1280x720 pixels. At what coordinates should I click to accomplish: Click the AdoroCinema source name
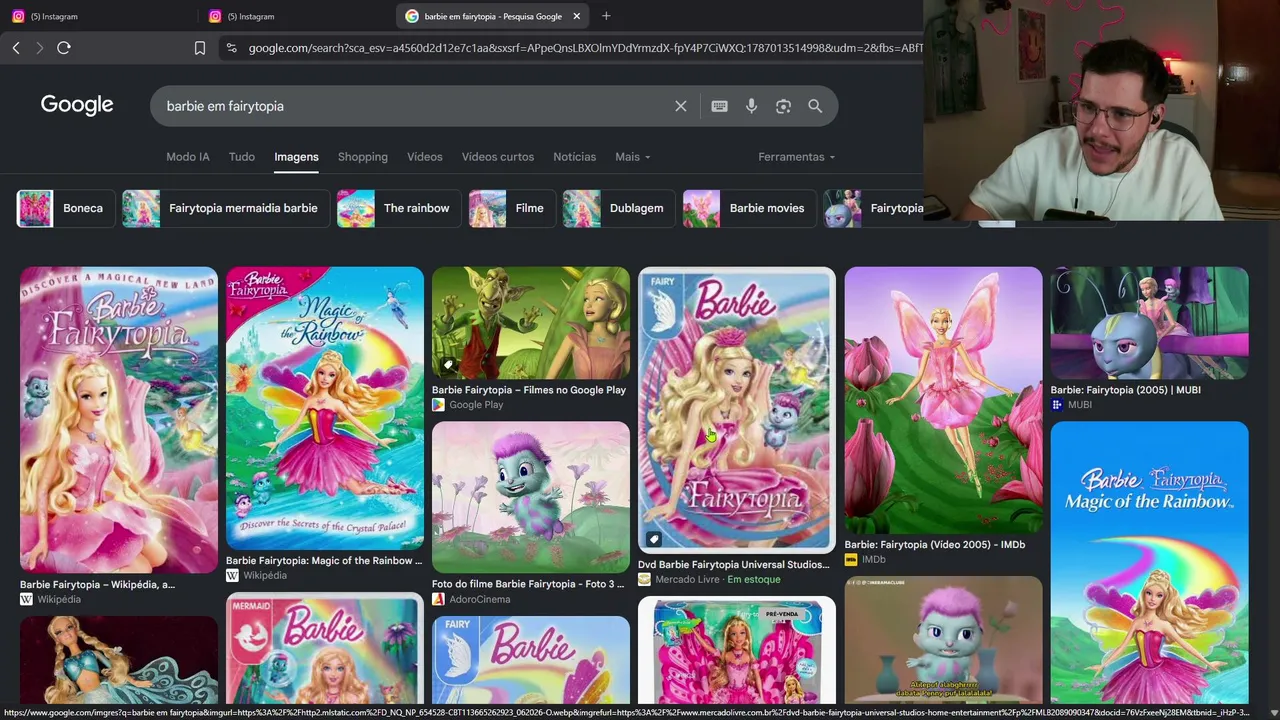coord(480,600)
